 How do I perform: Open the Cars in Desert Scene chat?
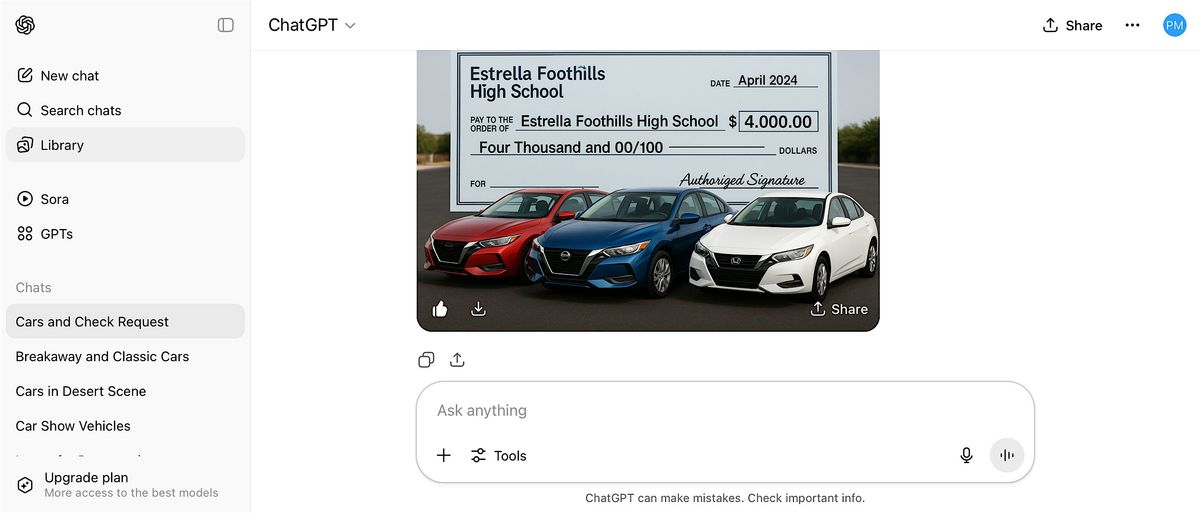tap(125, 391)
